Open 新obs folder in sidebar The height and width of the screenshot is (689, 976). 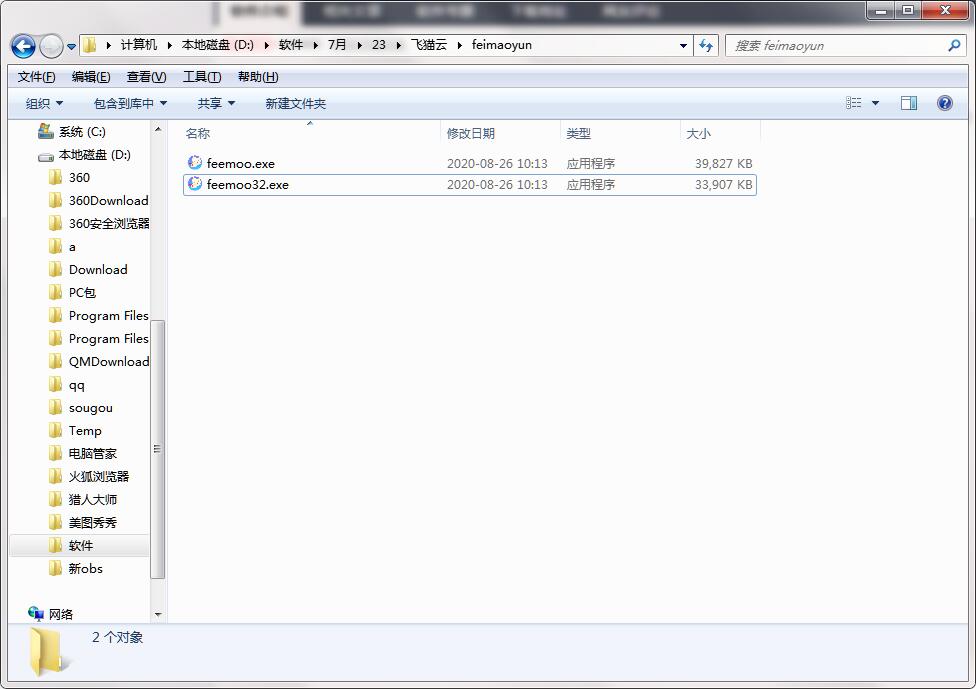click(x=85, y=569)
